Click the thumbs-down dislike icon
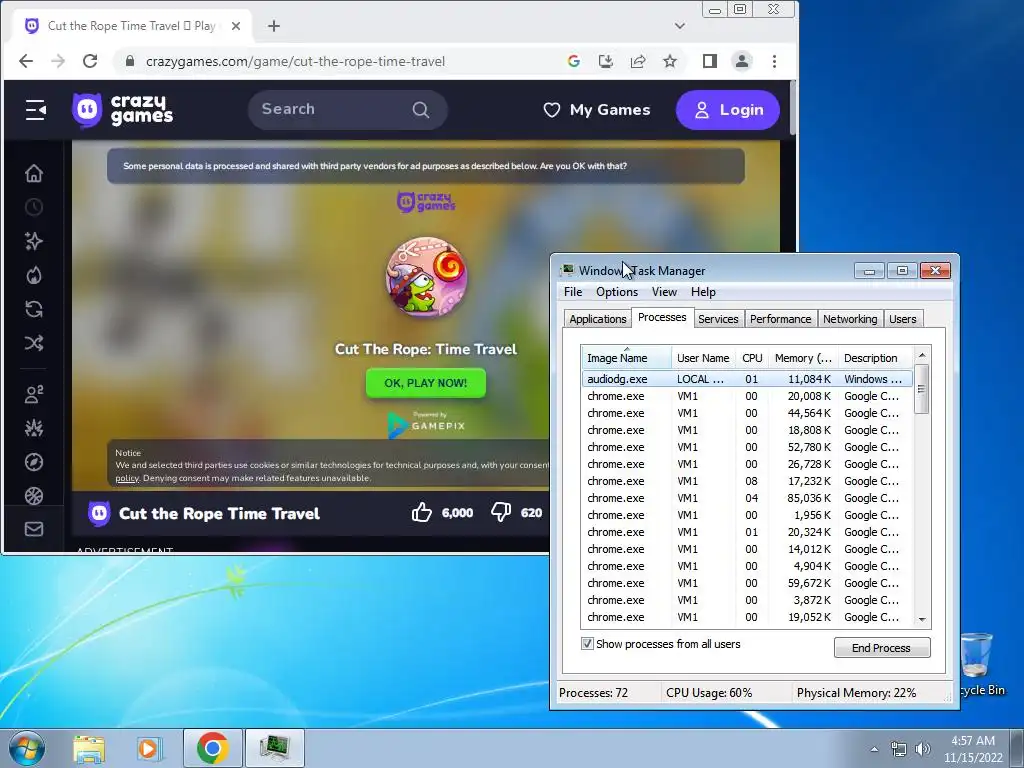 (x=501, y=513)
